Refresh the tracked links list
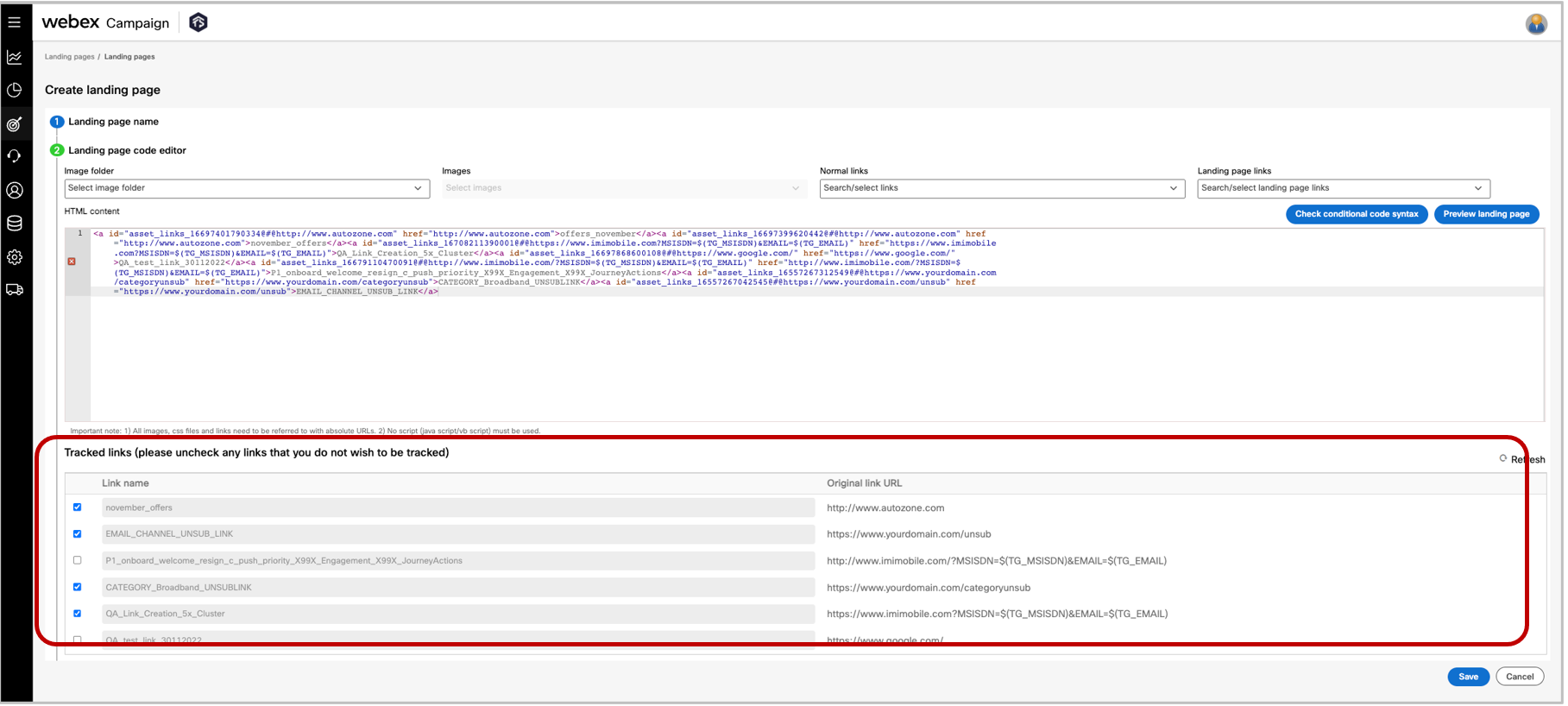Image resolution: width=1568 pixels, height=706 pixels. (x=1522, y=459)
